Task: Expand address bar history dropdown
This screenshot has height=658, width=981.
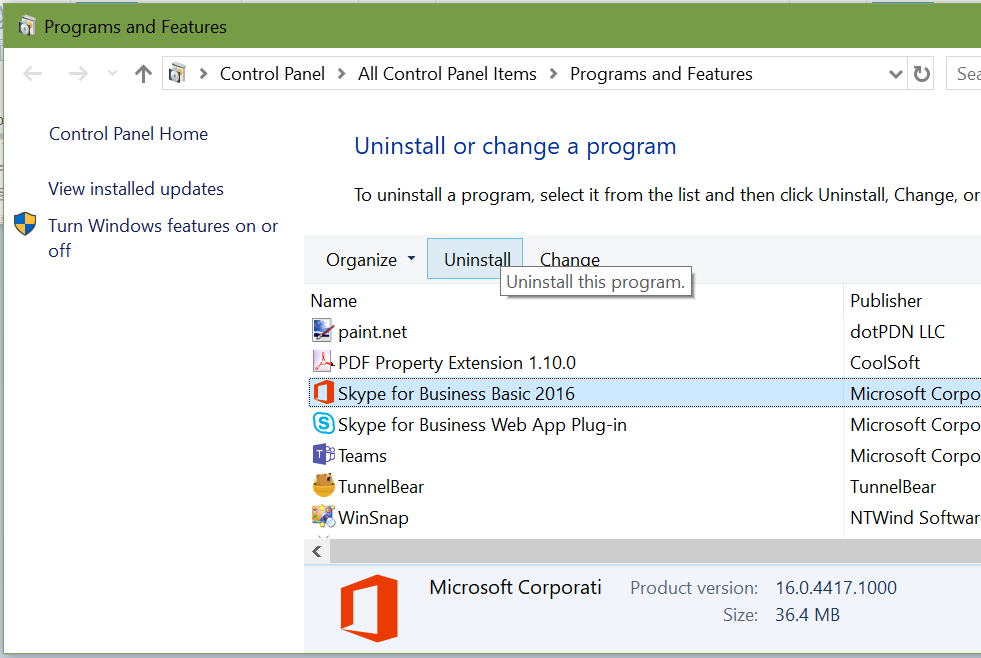Action: 895,74
